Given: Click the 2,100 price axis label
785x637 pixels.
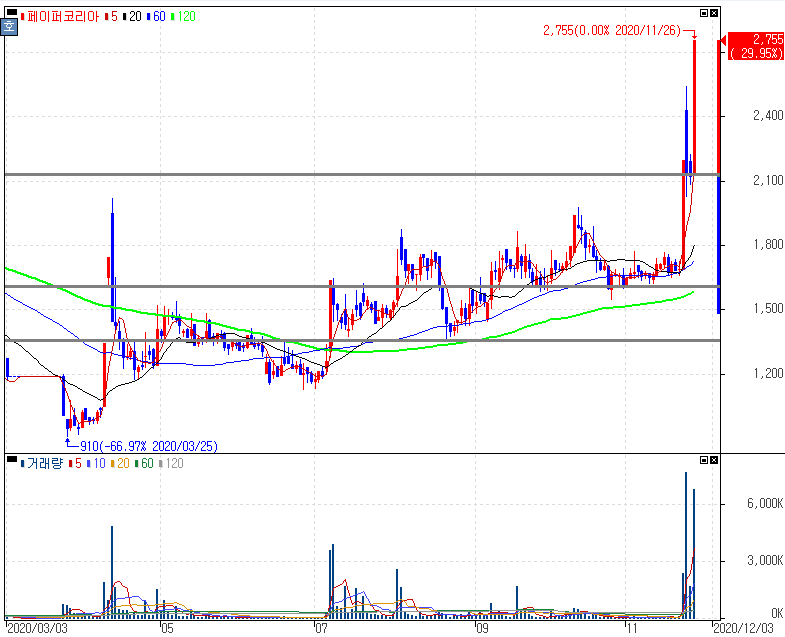Looking at the screenshot, I should tap(767, 180).
